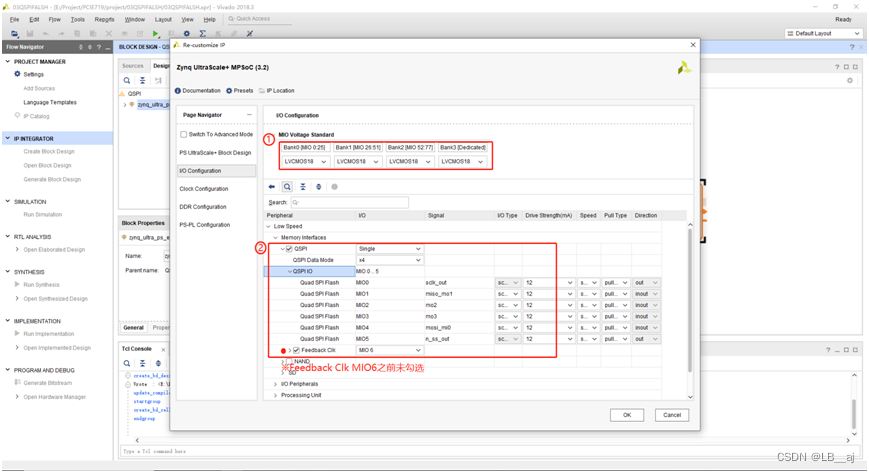Open Bank3 Dedicated voltage dropdown
Viewport: 869px width, 473px height.
pos(462,161)
